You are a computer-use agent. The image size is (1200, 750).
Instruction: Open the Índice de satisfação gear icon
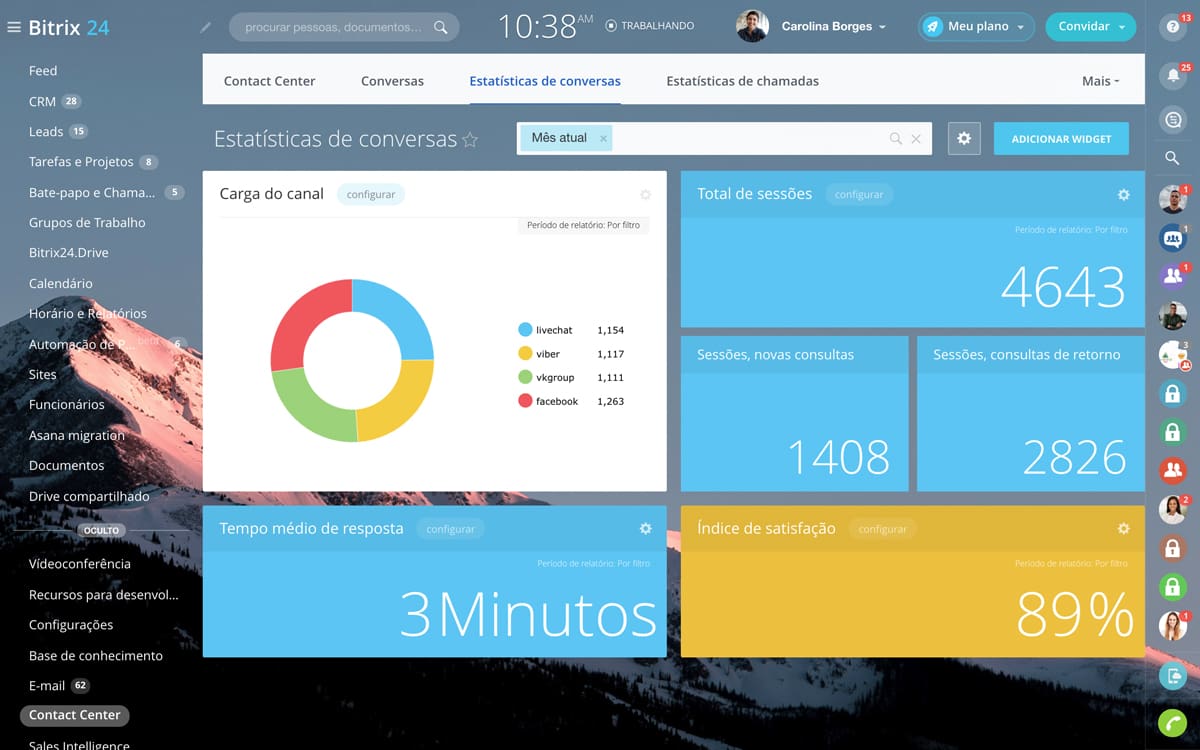tap(1123, 529)
